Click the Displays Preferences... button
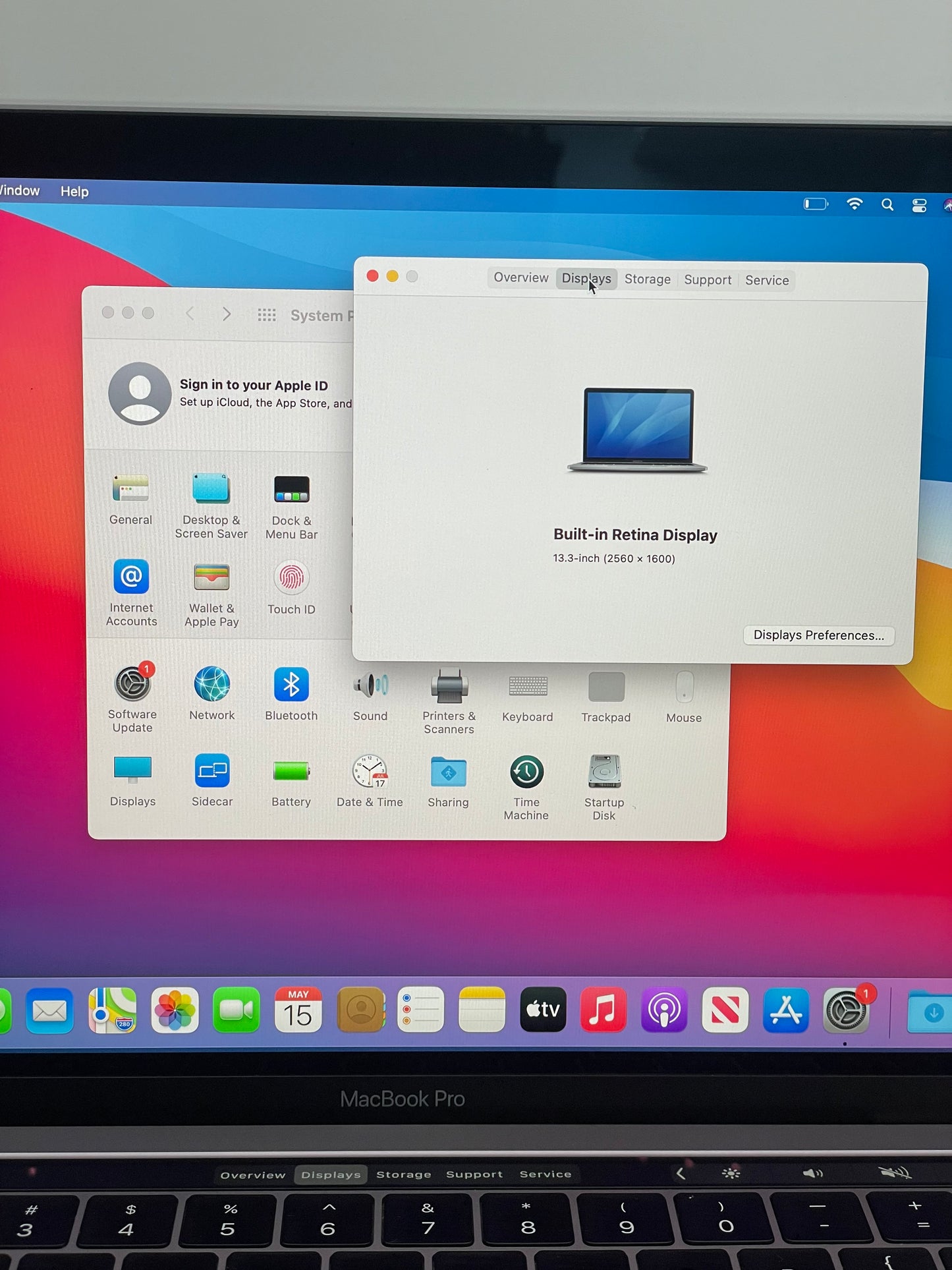This screenshot has width=952, height=1270. 819,635
